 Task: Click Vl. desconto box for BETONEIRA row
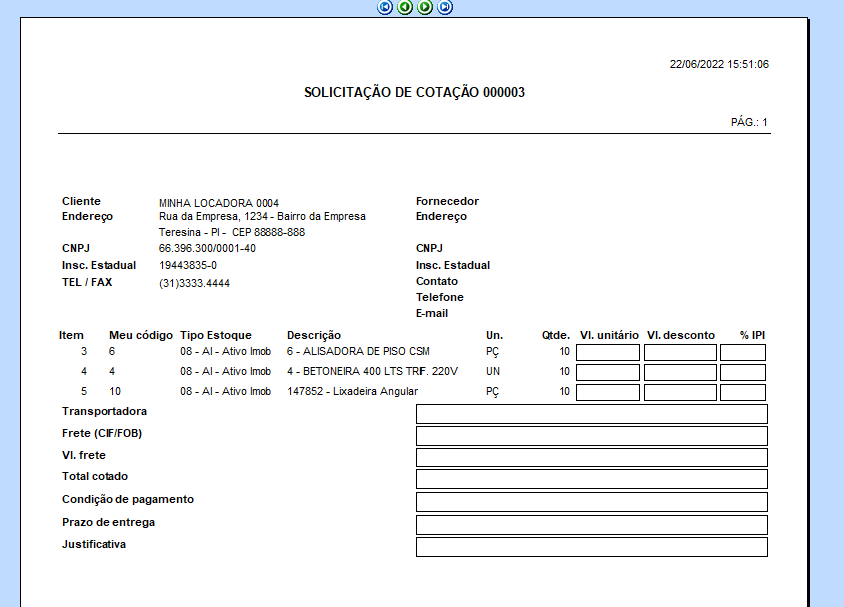tap(680, 372)
